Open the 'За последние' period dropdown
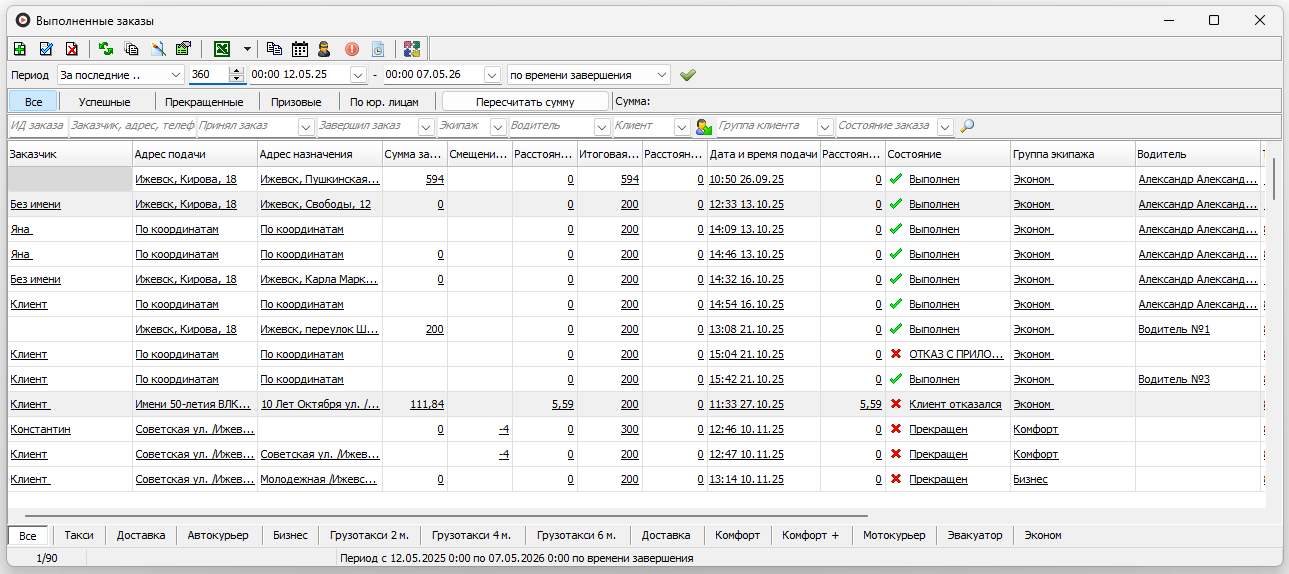 pos(177,75)
